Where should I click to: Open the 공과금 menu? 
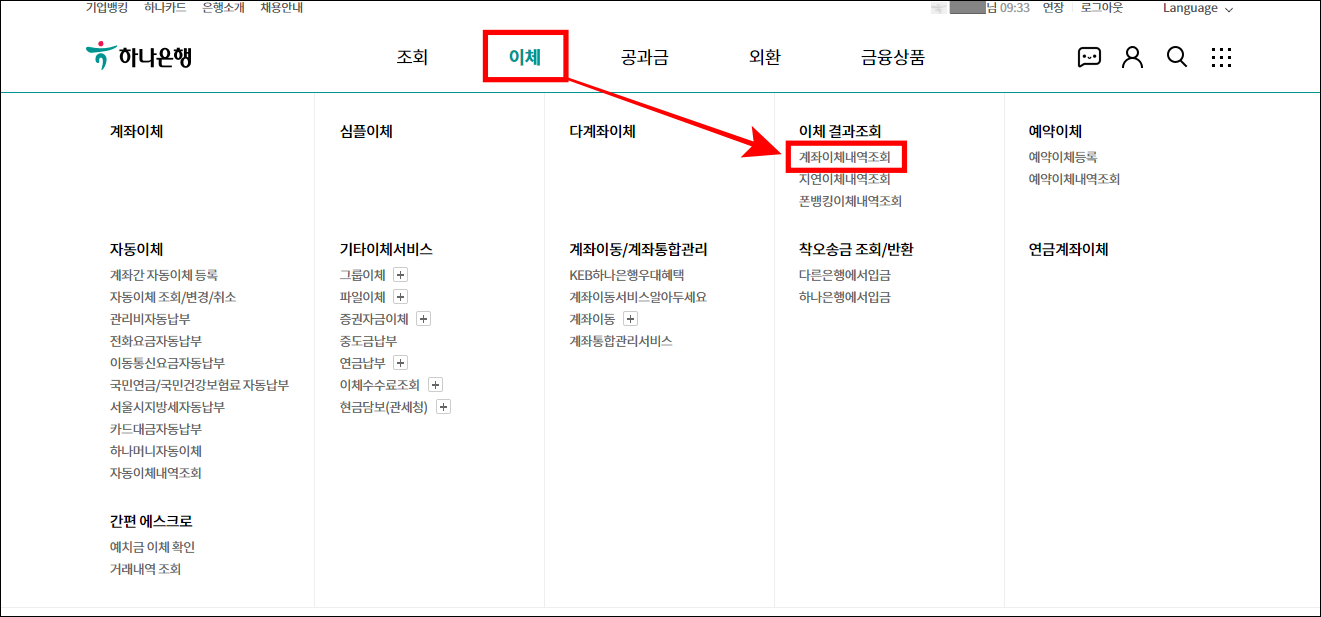(645, 58)
